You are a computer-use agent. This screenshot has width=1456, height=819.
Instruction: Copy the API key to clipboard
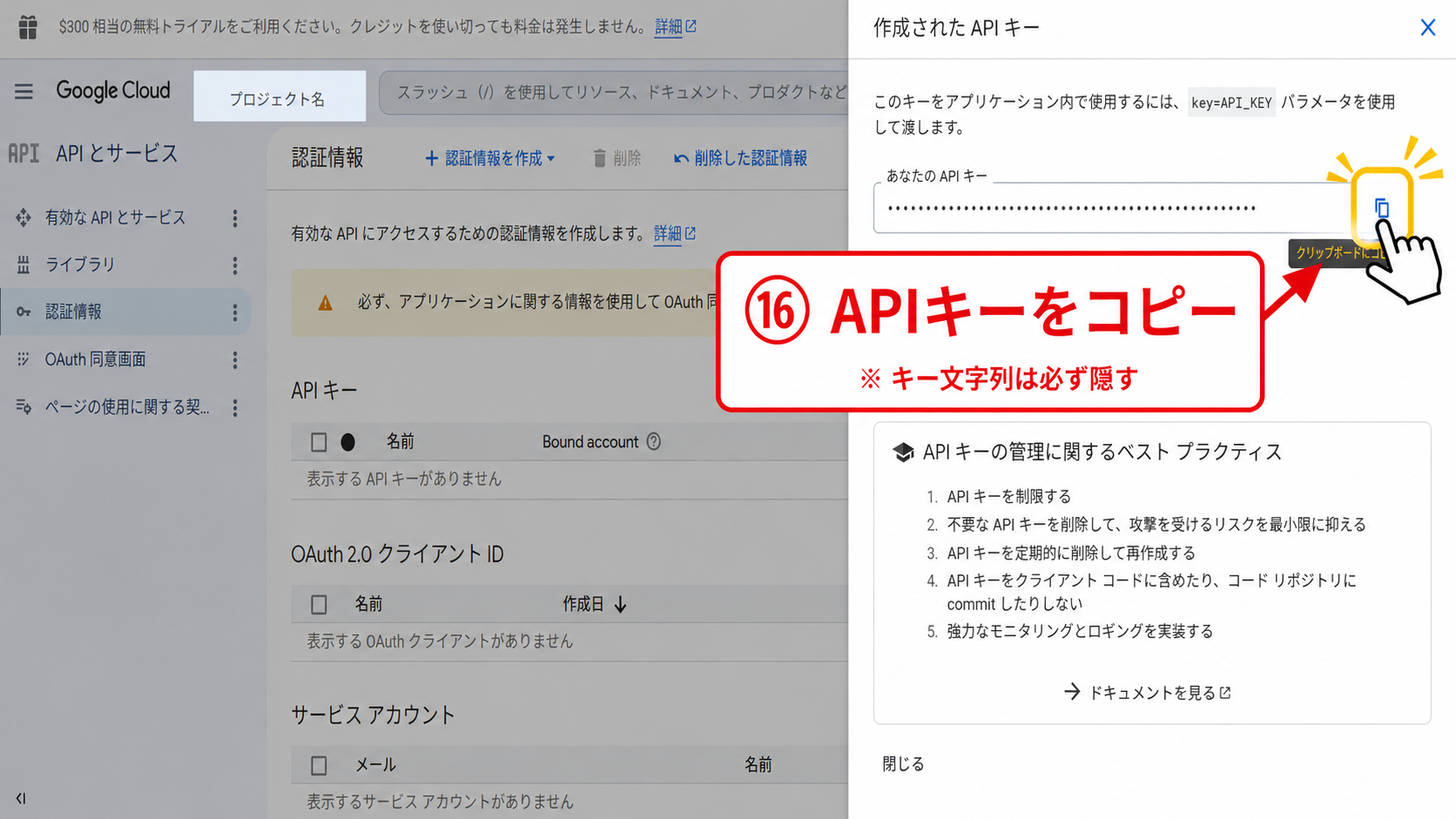pos(1381,208)
